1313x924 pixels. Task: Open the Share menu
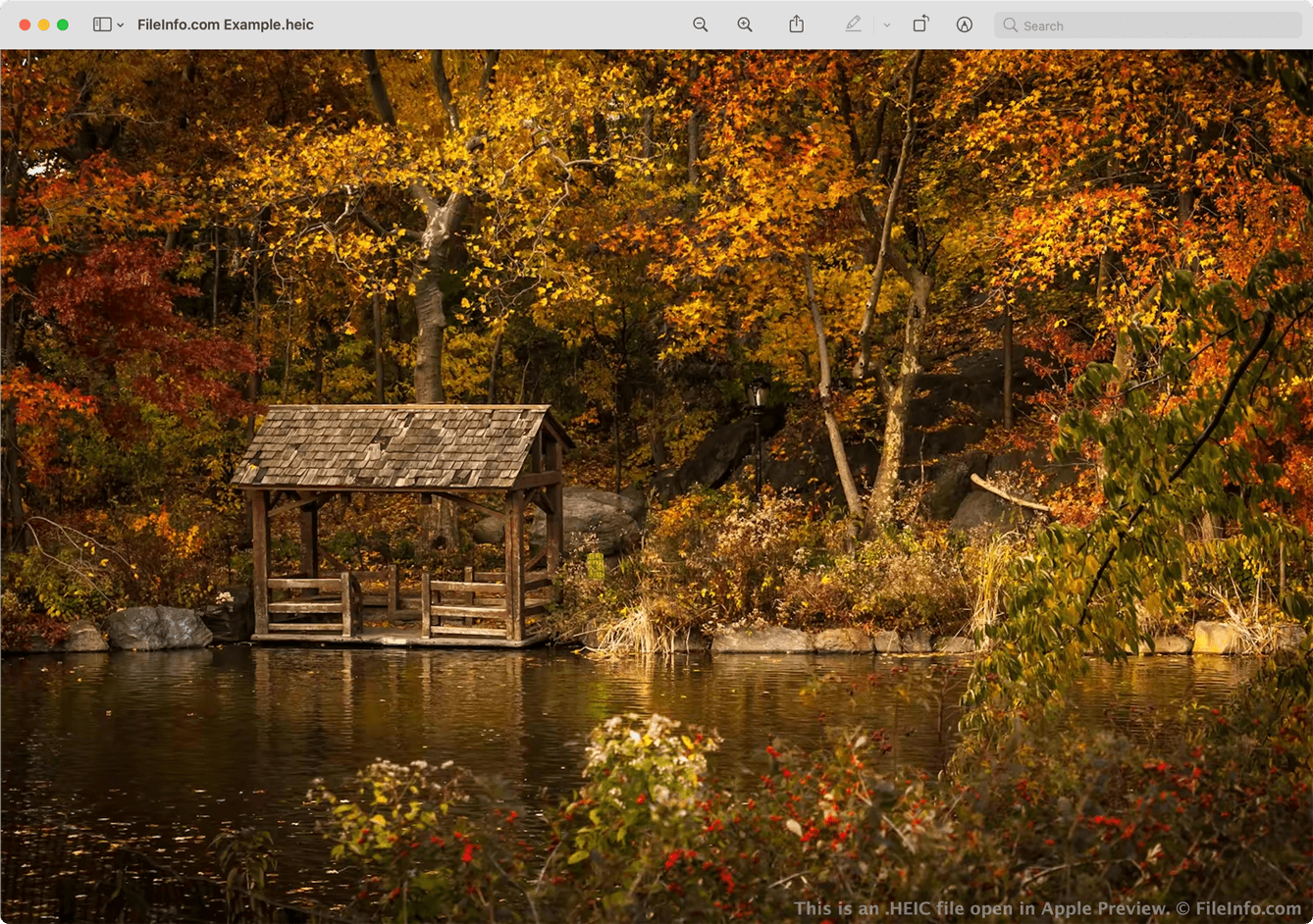(x=796, y=25)
